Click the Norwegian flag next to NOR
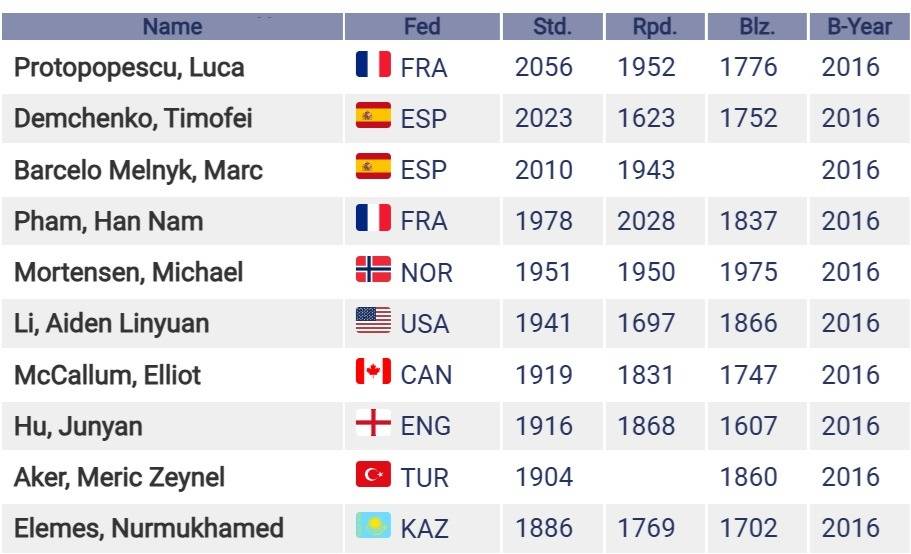Image resolution: width=911 pixels, height=554 pixels. [373, 269]
